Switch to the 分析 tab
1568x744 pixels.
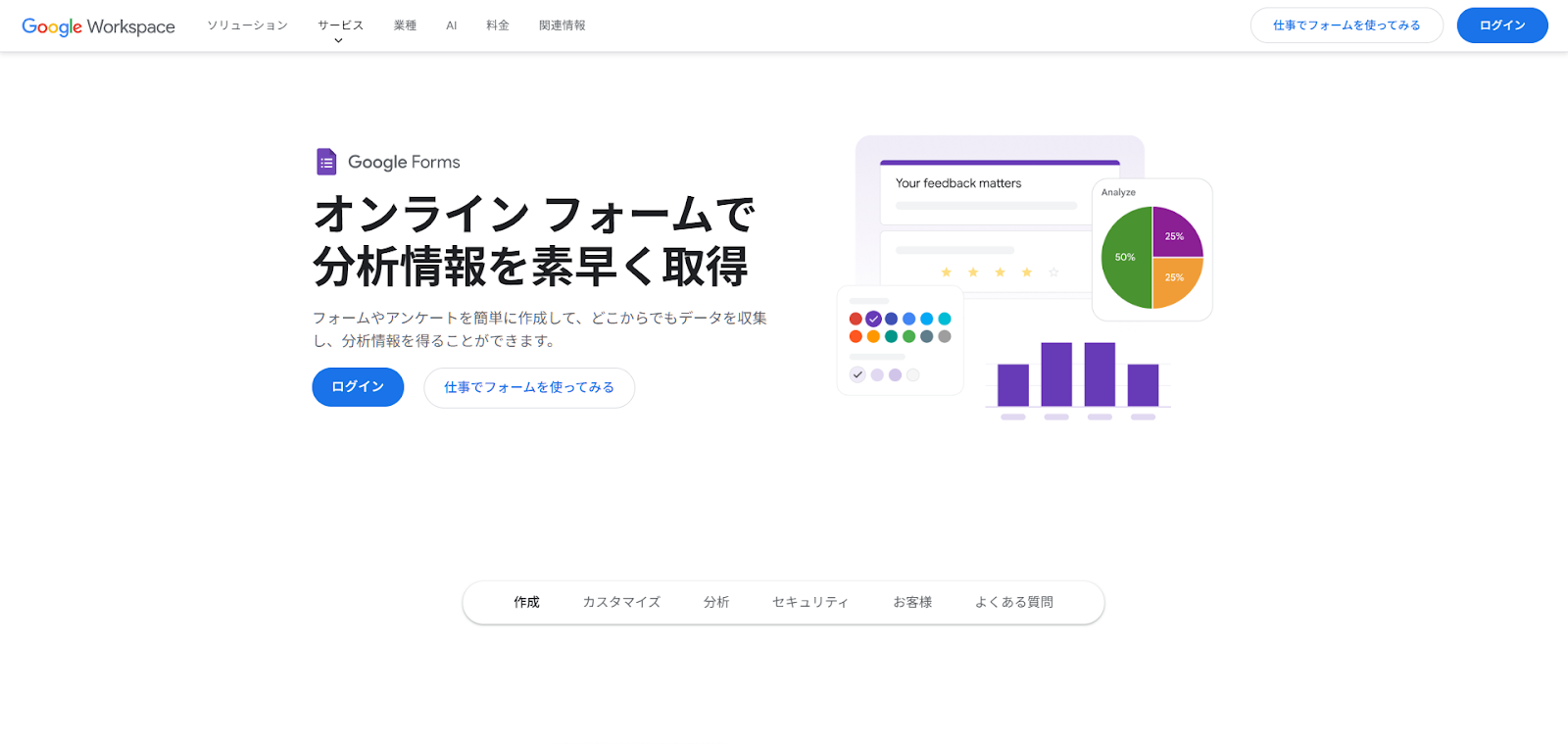(x=716, y=602)
